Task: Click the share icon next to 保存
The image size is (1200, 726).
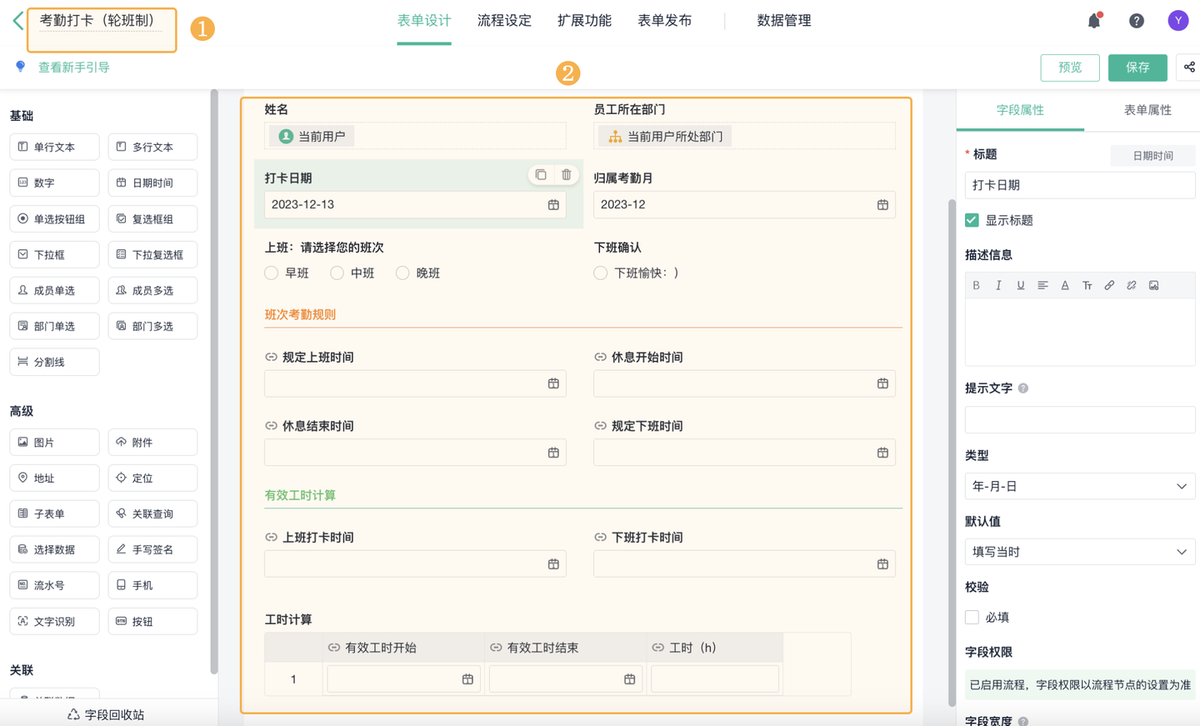Action: (x=1189, y=67)
